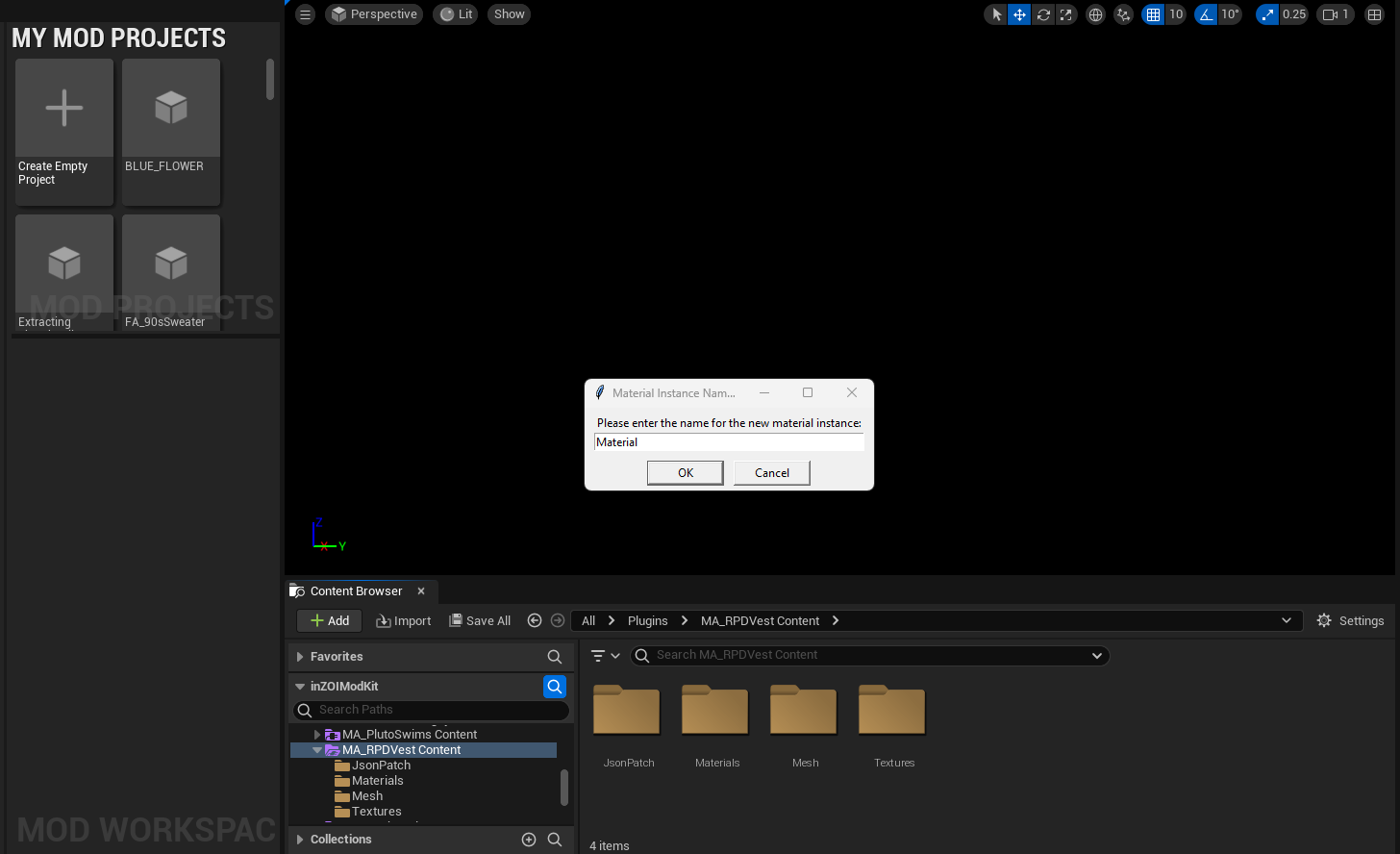This screenshot has width=1400, height=854.
Task: Toggle rotation snapping on or off
Action: [1206, 14]
